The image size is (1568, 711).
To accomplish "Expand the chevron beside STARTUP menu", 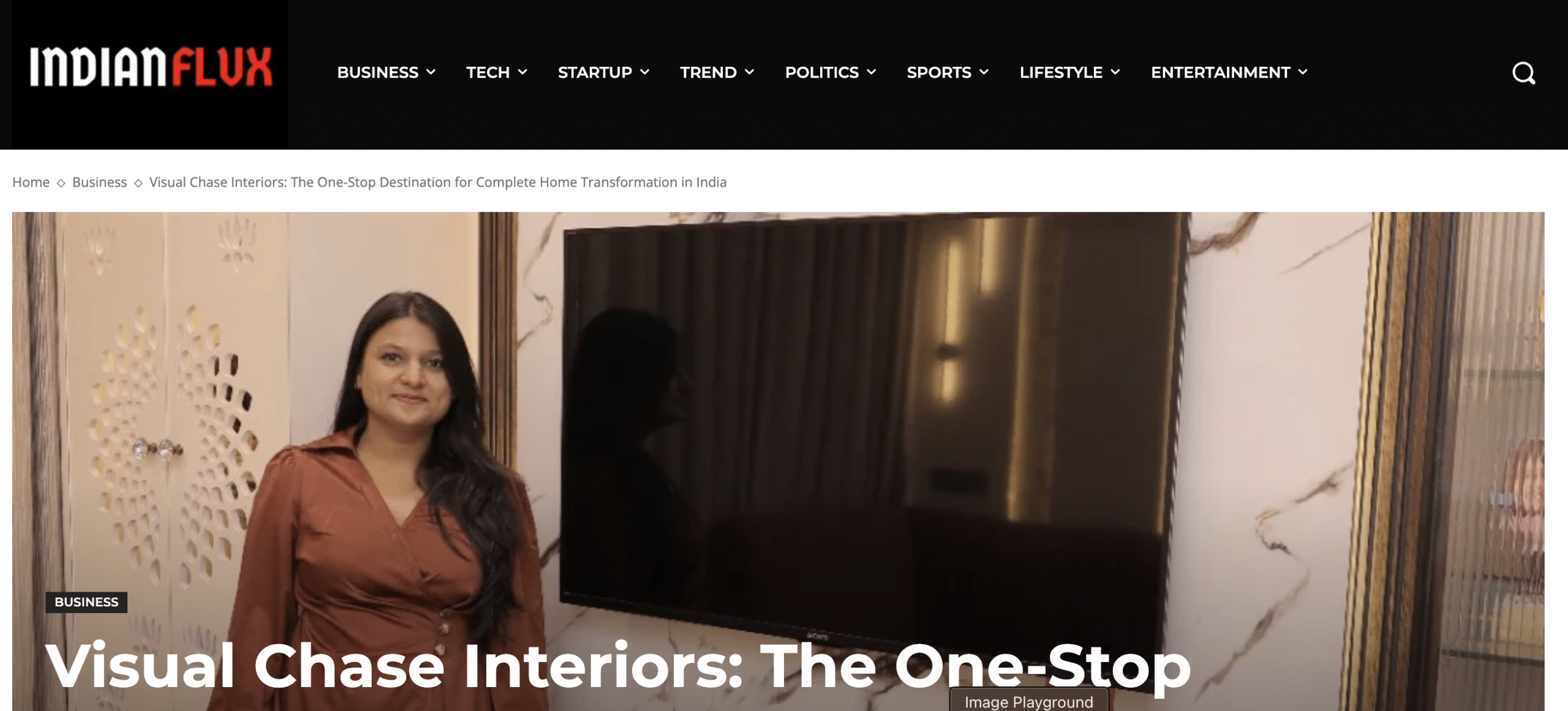I will [x=645, y=72].
